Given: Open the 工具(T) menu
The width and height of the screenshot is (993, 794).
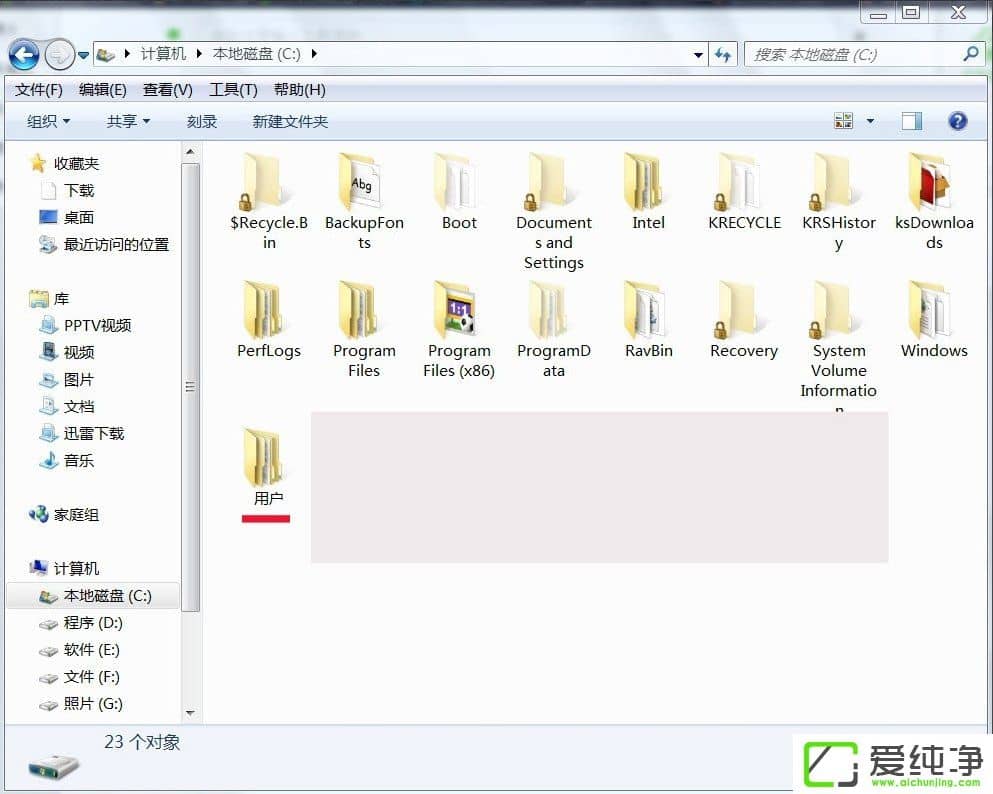Looking at the screenshot, I should click(x=233, y=90).
